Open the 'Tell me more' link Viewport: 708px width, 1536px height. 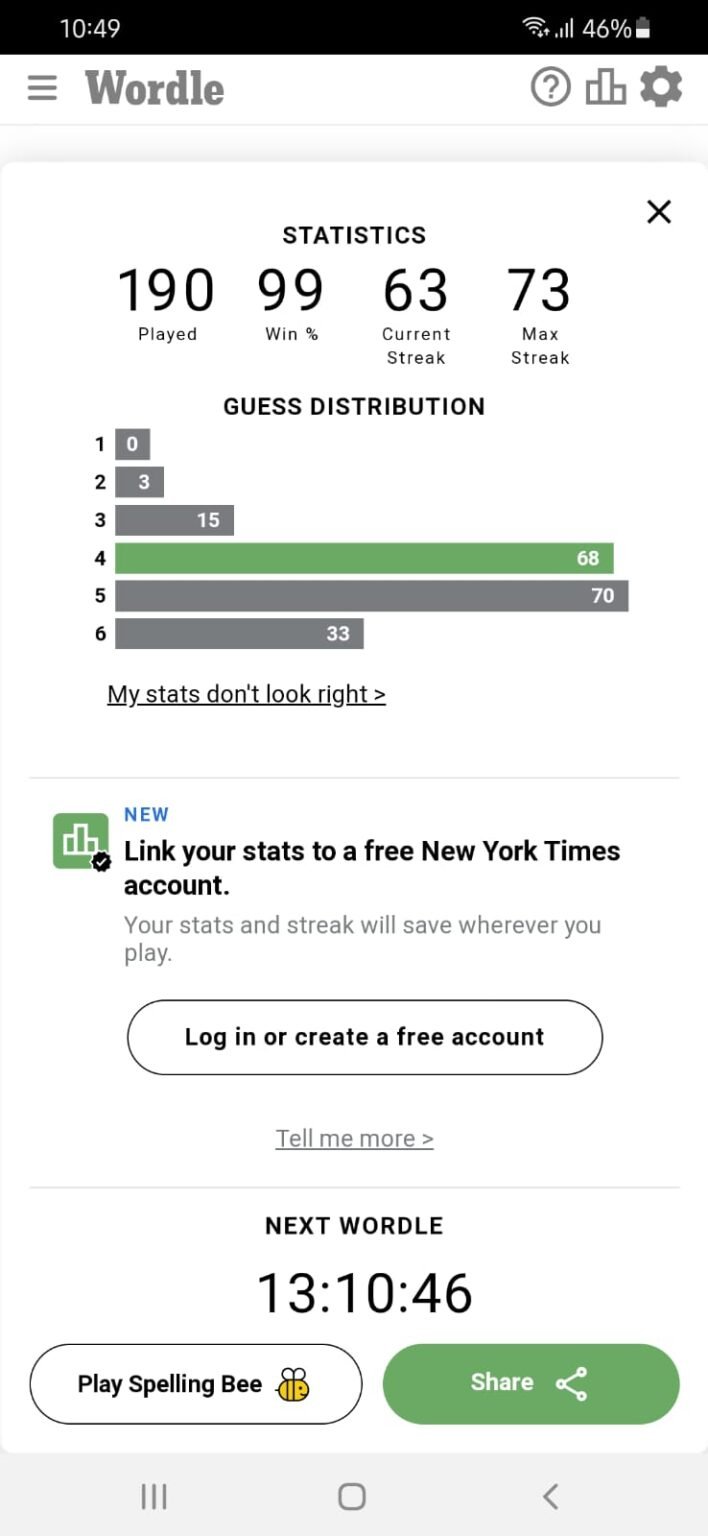pyautogui.click(x=354, y=1138)
